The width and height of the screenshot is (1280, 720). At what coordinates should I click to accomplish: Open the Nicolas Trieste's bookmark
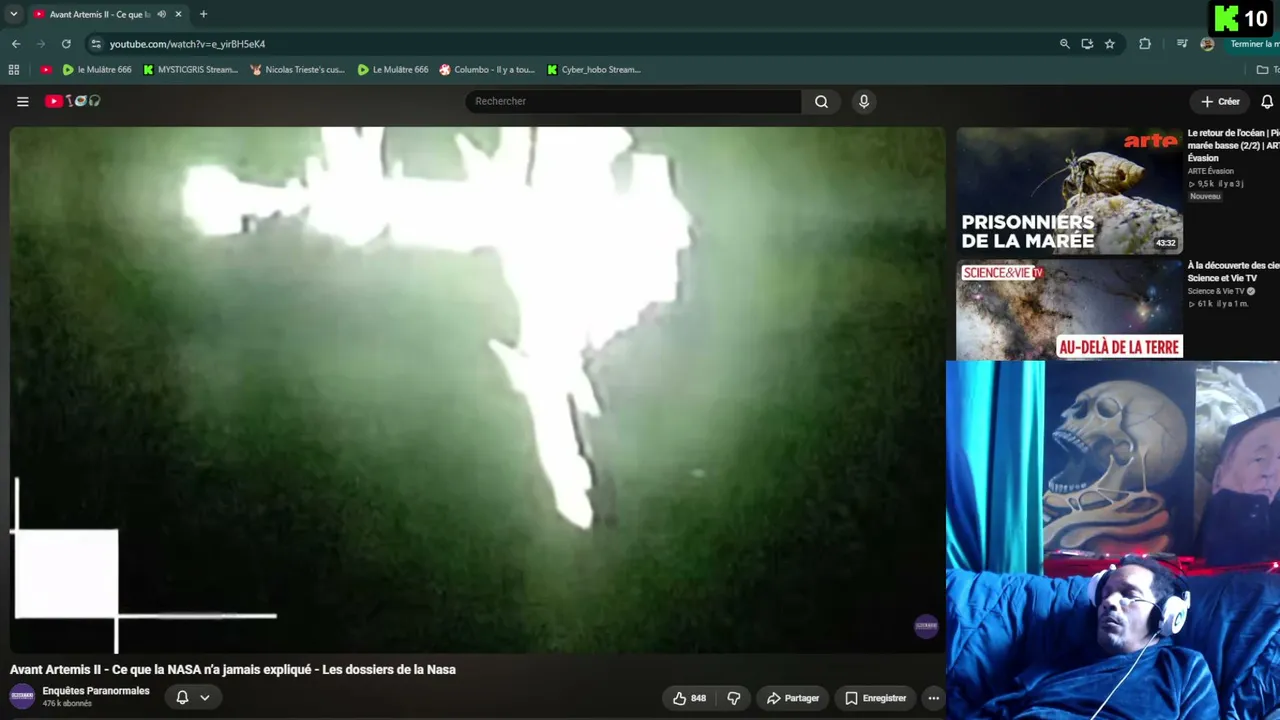coord(297,70)
